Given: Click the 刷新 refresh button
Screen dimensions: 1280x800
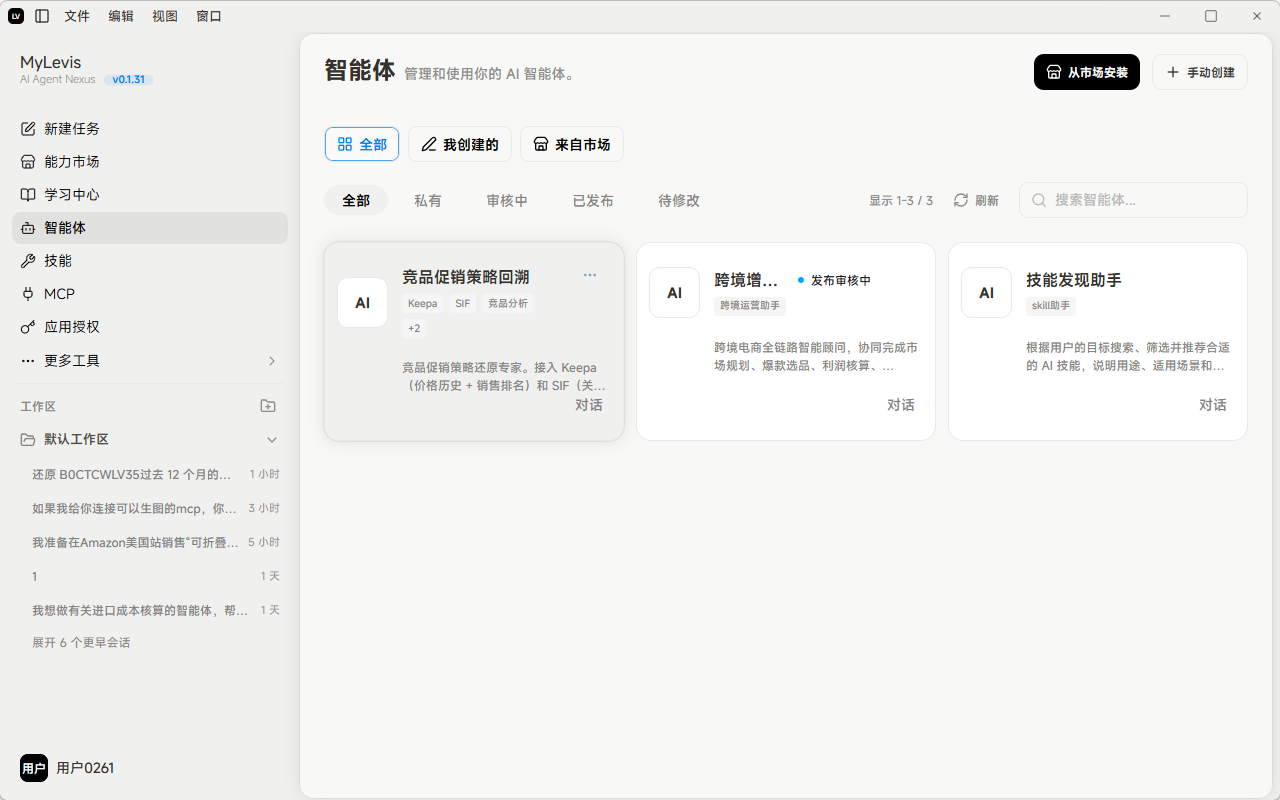Looking at the screenshot, I should pyautogui.click(x=976, y=200).
